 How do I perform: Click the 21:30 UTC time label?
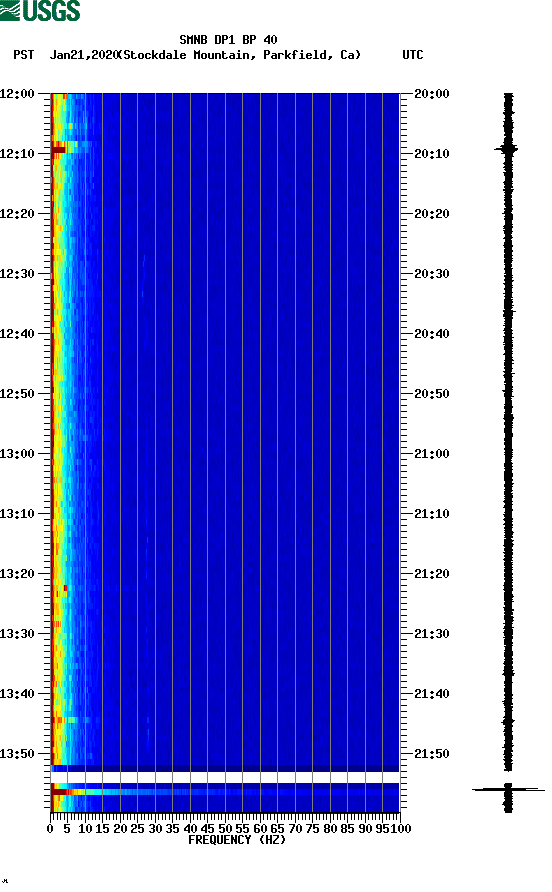(x=431, y=634)
